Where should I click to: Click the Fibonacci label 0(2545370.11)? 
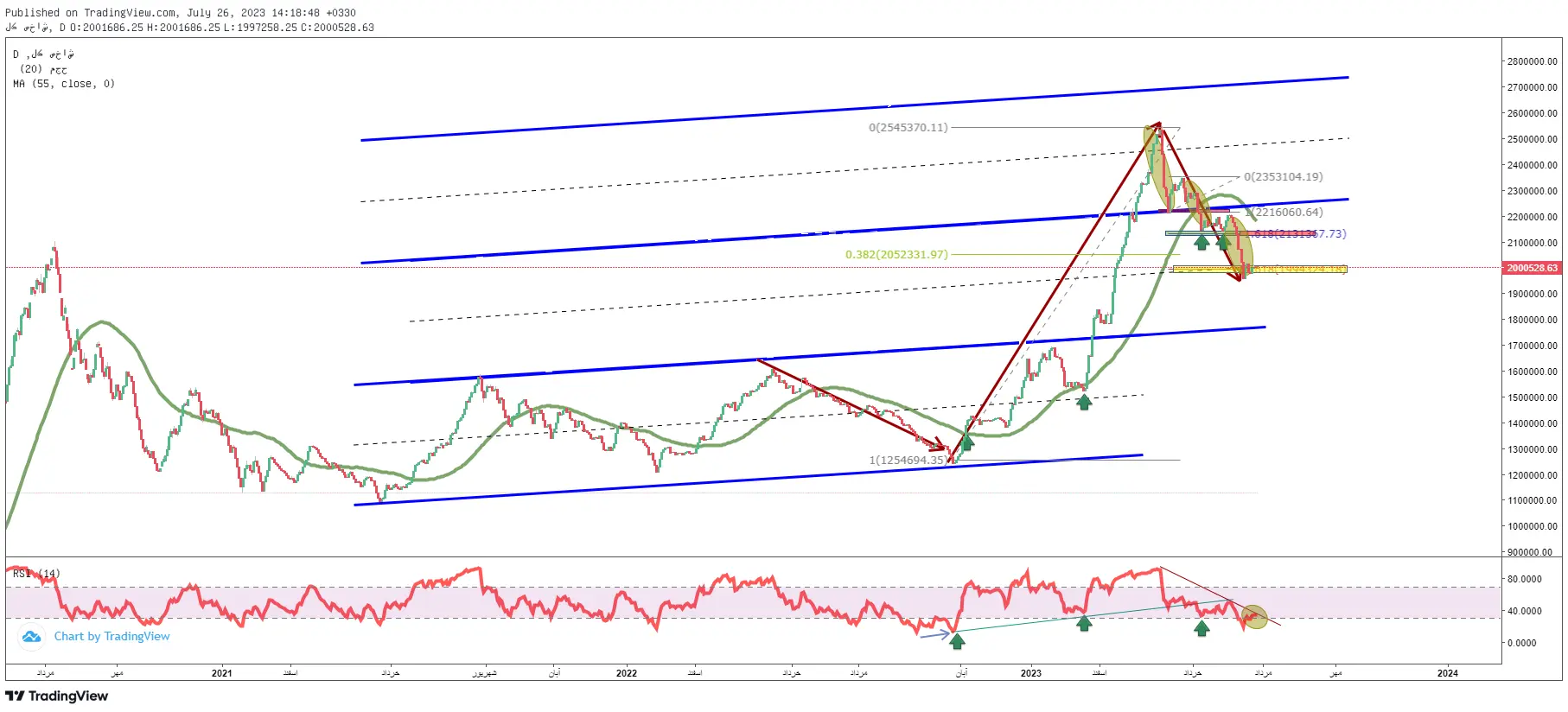click(x=908, y=128)
